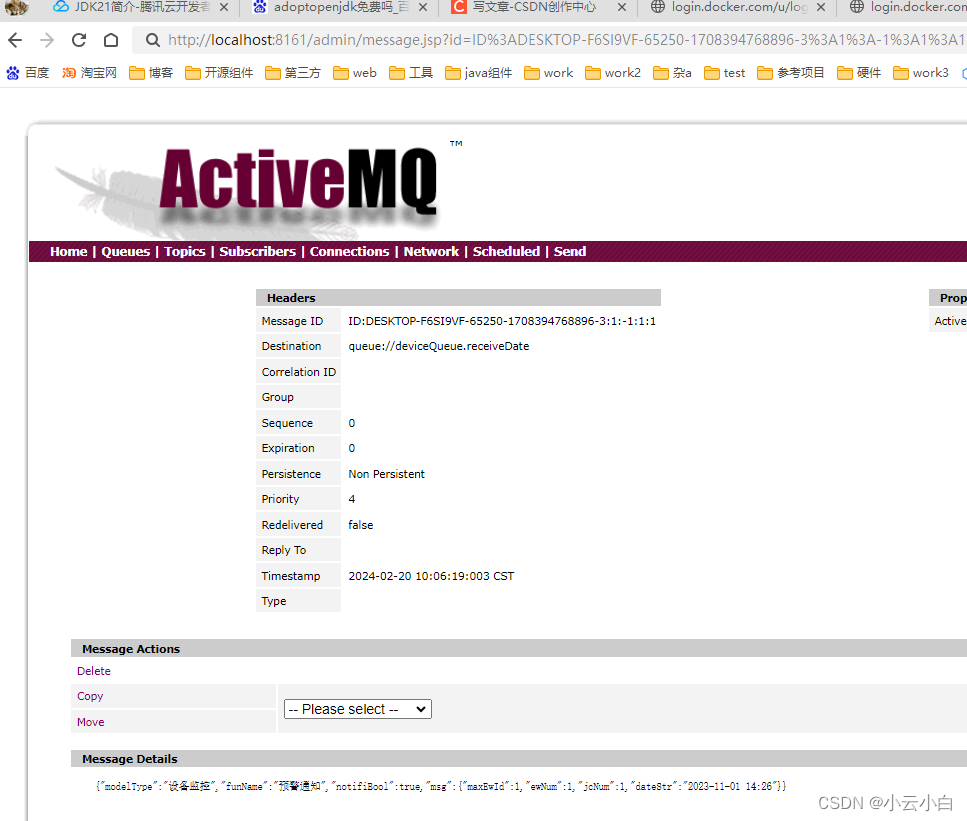This screenshot has width=967, height=821.
Task: Close the login.docker.com/u/log tab
Action: point(821,7)
